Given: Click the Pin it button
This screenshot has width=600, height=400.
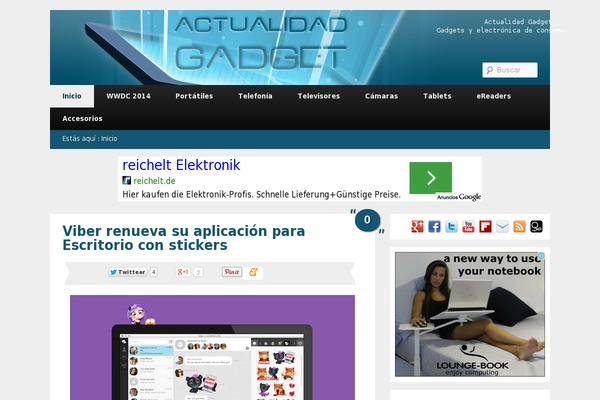Looking at the screenshot, I should (232, 272).
